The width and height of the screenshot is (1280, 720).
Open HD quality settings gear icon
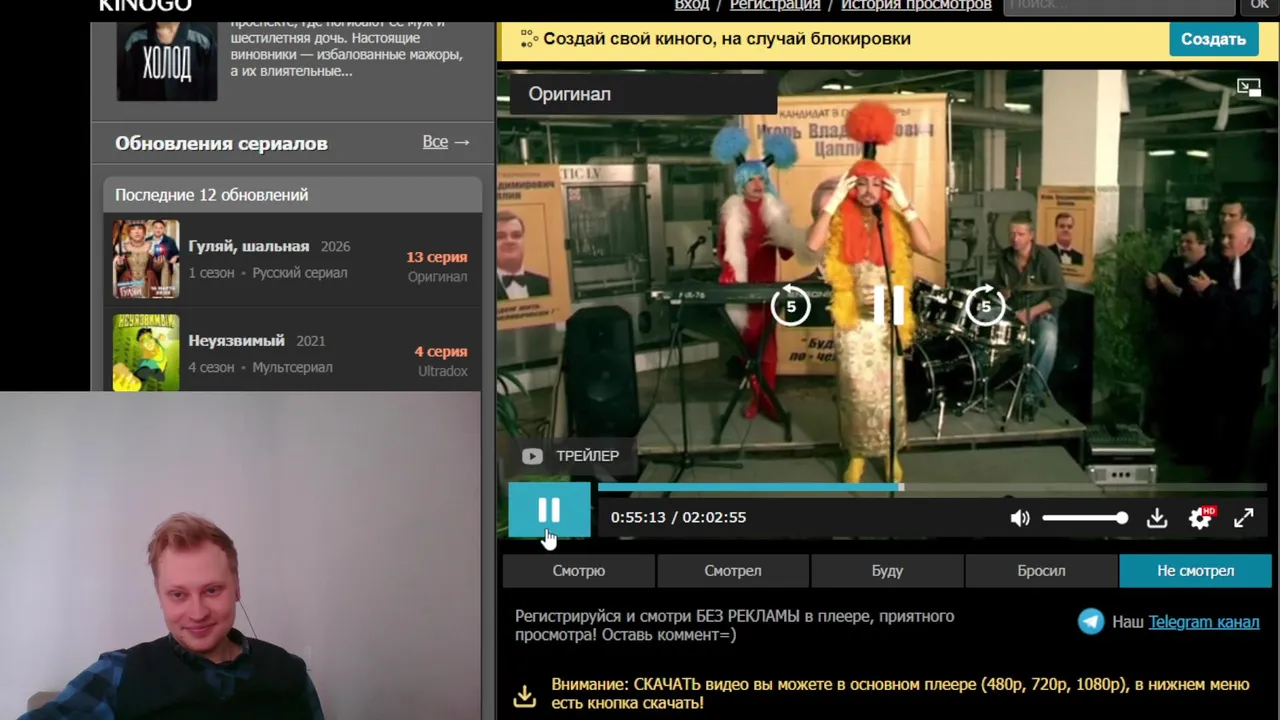tap(1200, 518)
